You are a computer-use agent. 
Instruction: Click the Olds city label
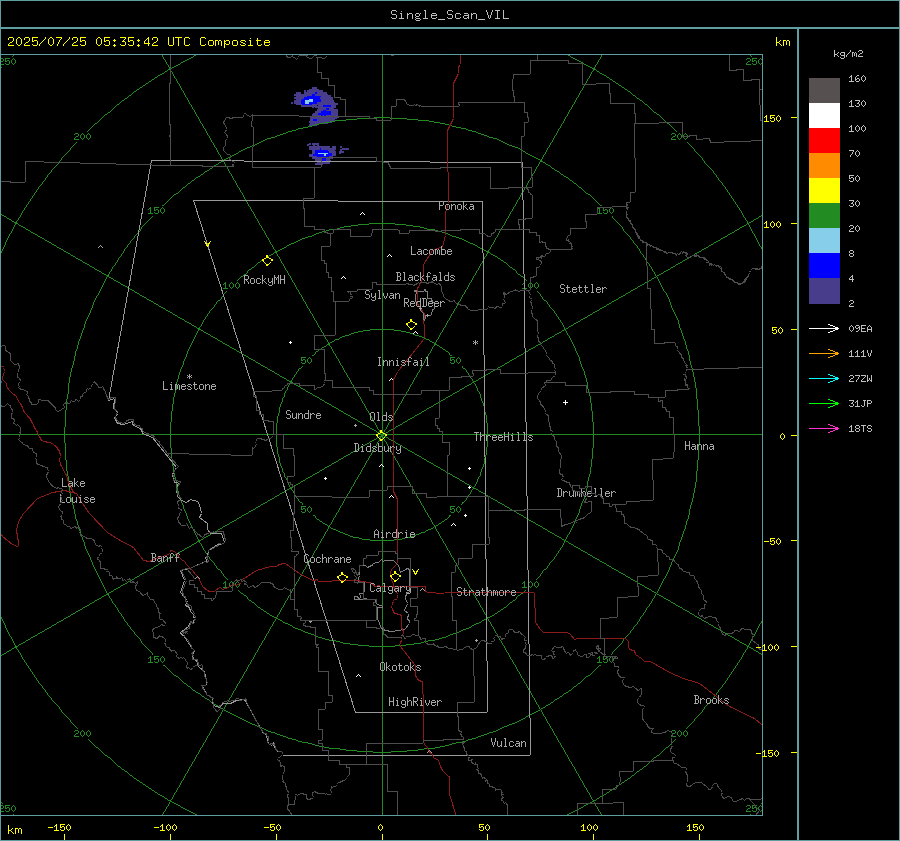coord(381,417)
